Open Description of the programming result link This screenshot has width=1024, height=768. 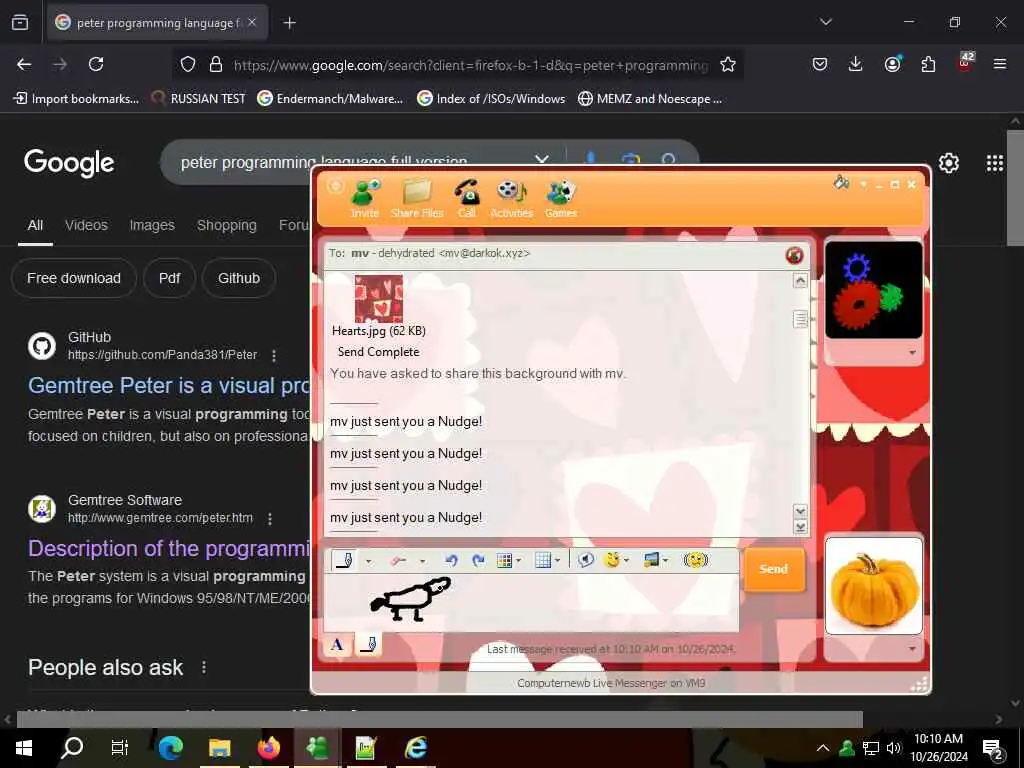(x=168, y=549)
